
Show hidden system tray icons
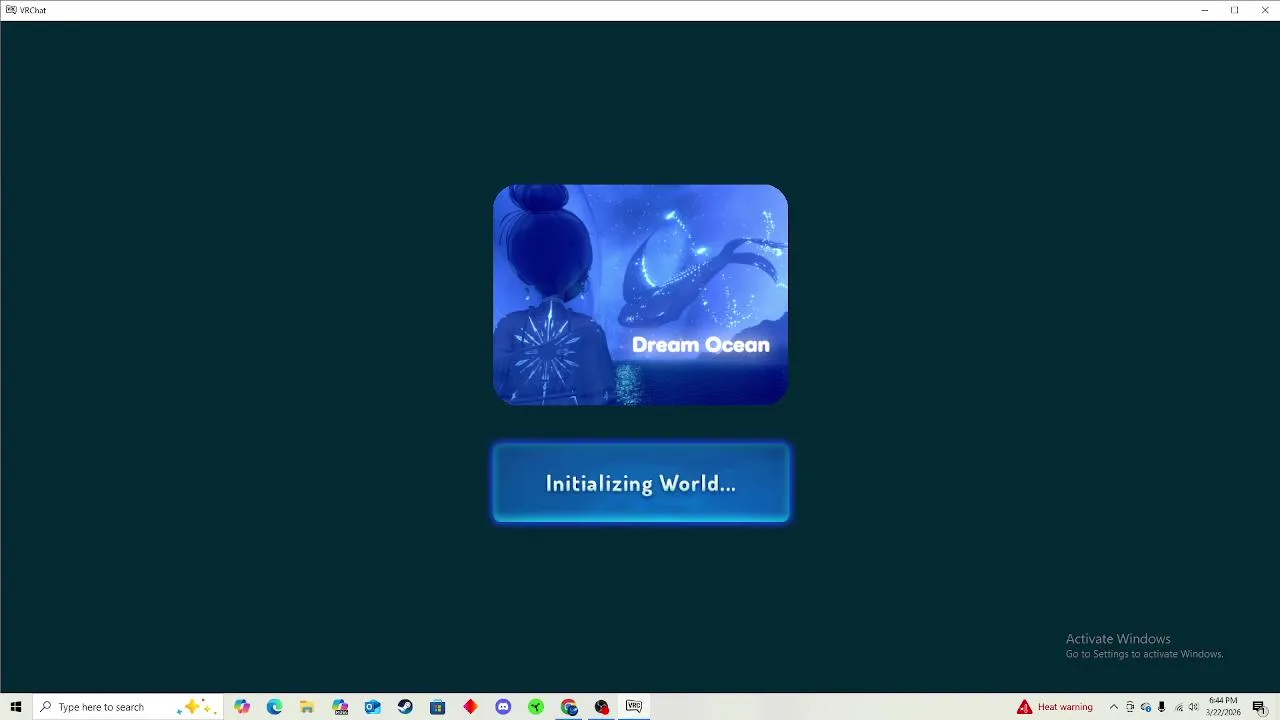click(x=1113, y=707)
